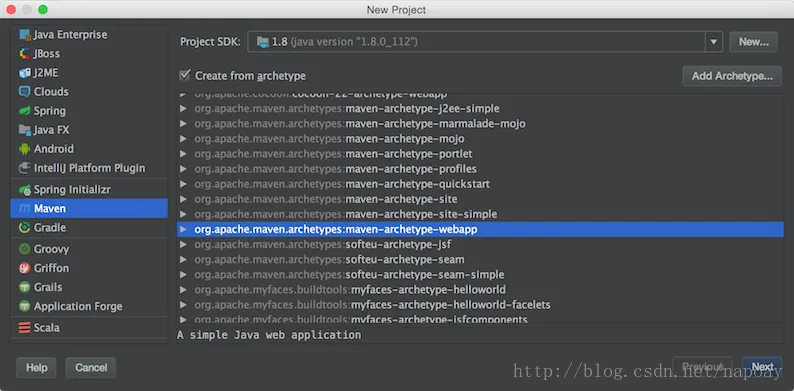Expand myfaces-archetype-helloworld node

183,290
